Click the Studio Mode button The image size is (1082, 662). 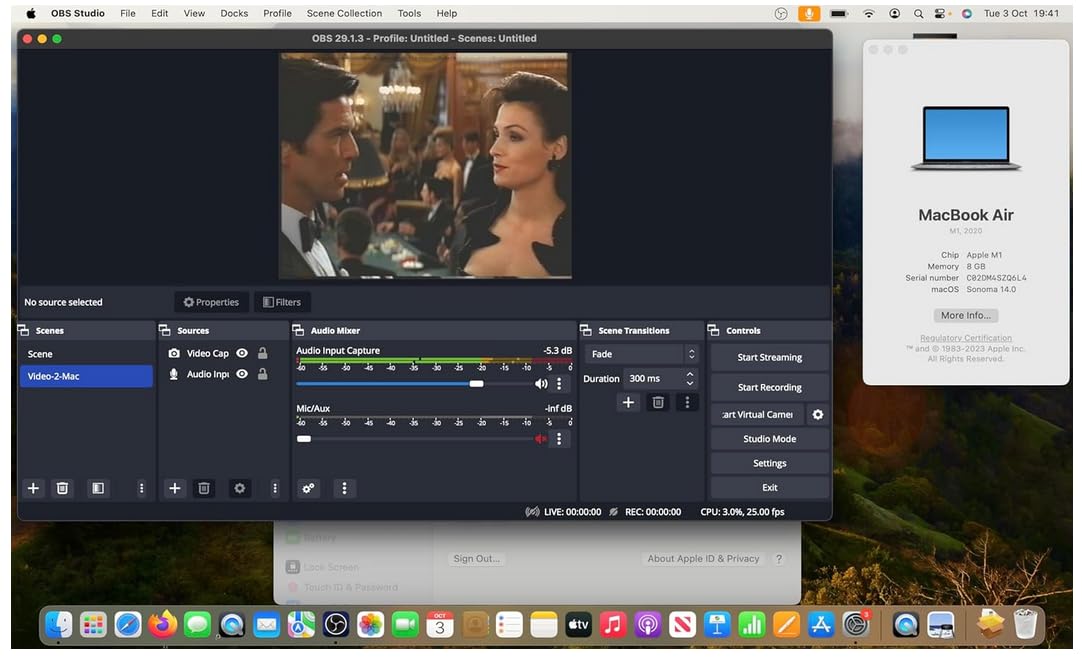coord(769,439)
